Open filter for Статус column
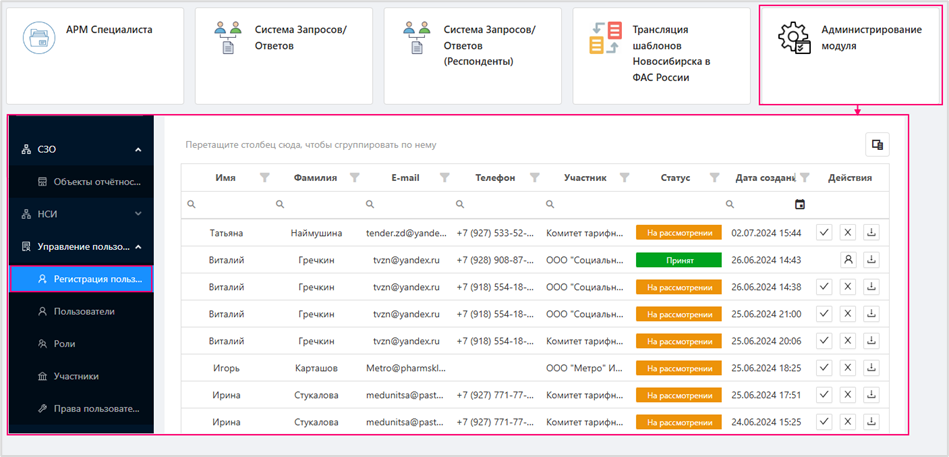The height and width of the screenshot is (457, 949). point(715,177)
